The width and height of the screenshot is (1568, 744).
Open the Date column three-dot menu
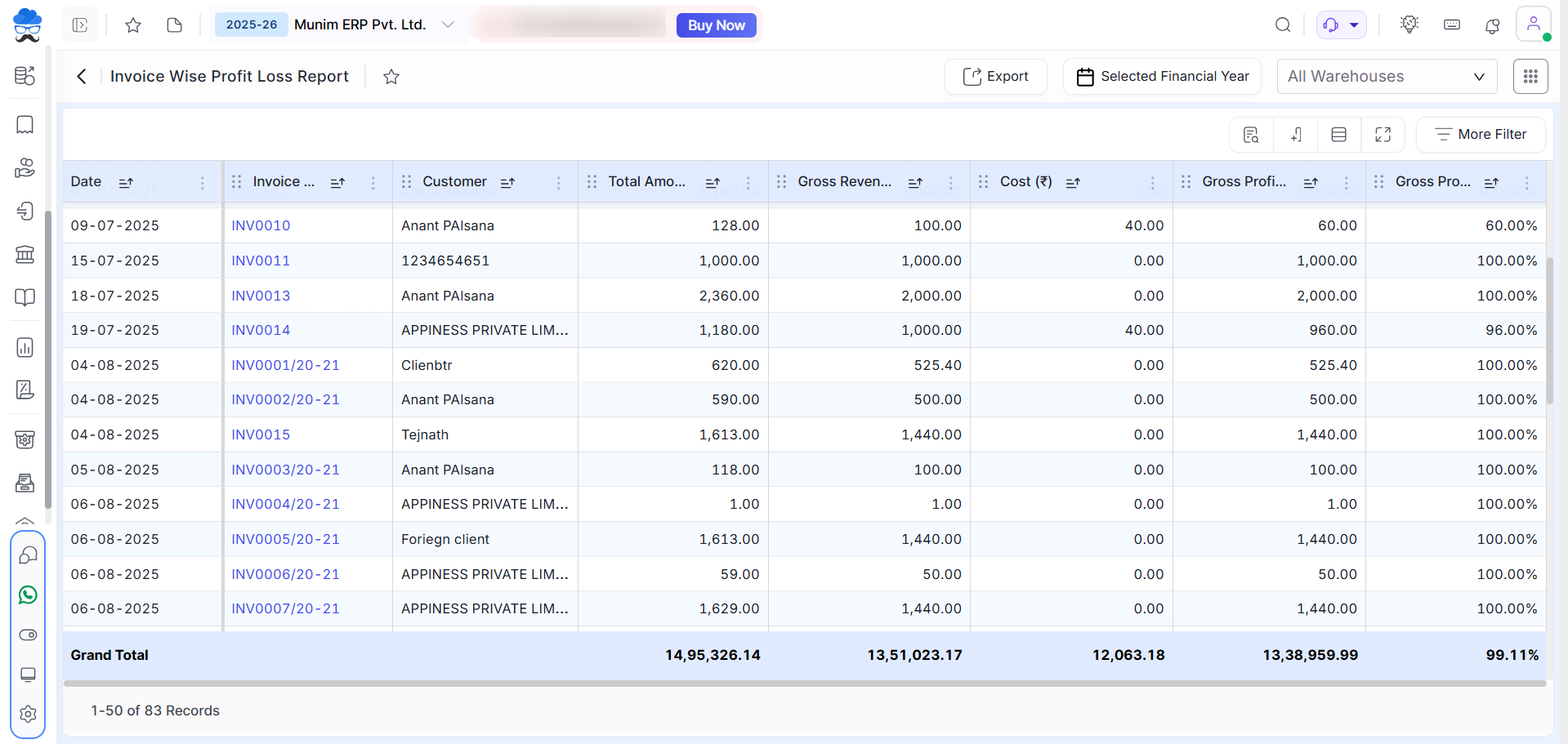pyautogui.click(x=203, y=183)
